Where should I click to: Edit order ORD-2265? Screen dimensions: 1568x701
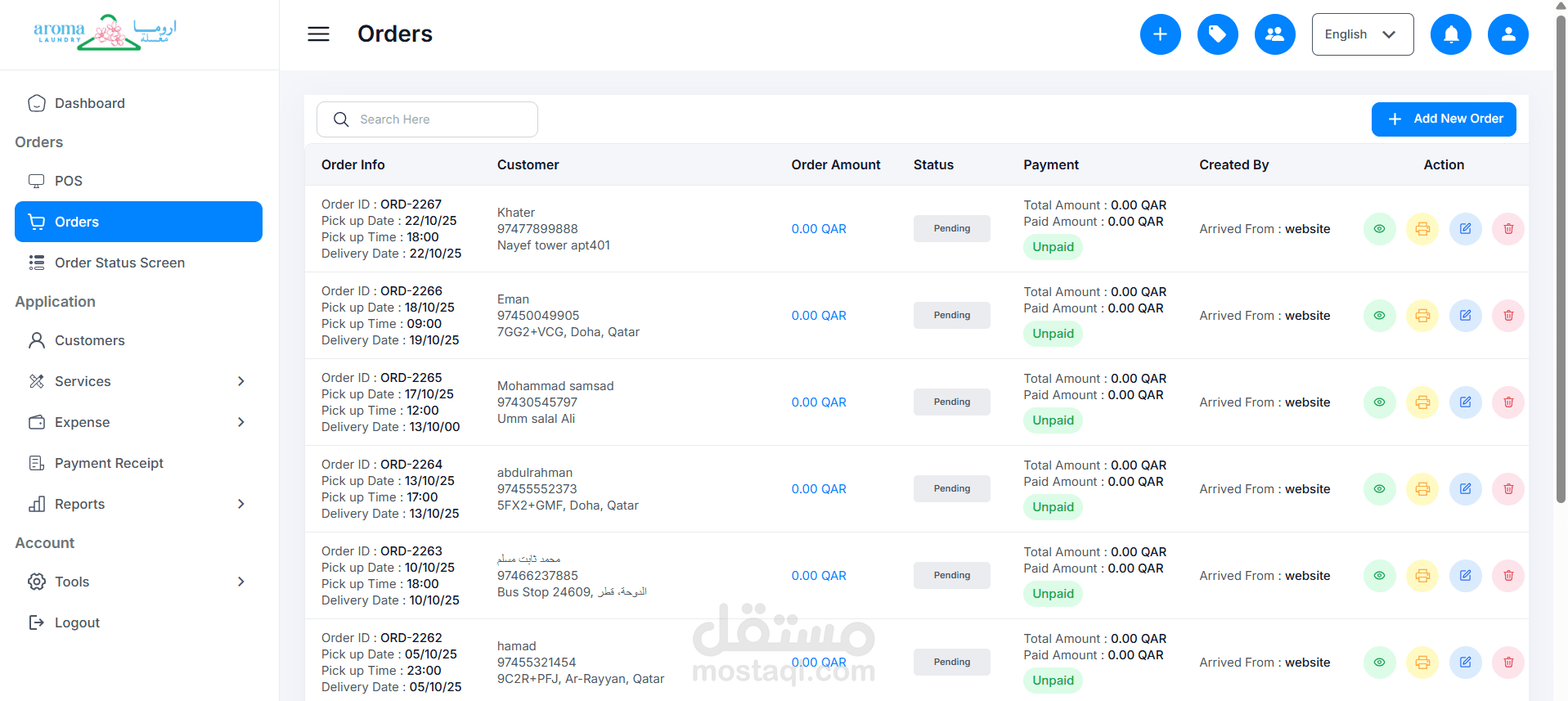1466,402
